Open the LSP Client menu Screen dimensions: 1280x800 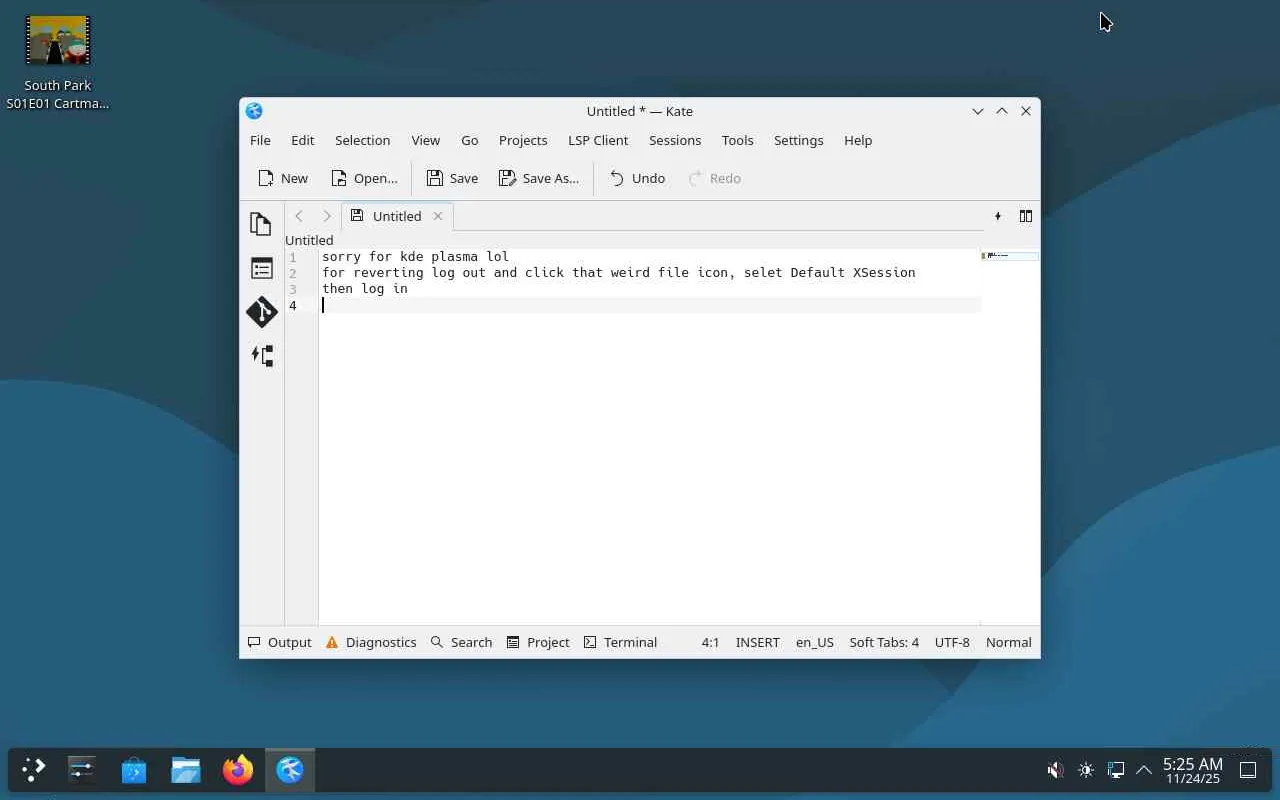pos(598,140)
